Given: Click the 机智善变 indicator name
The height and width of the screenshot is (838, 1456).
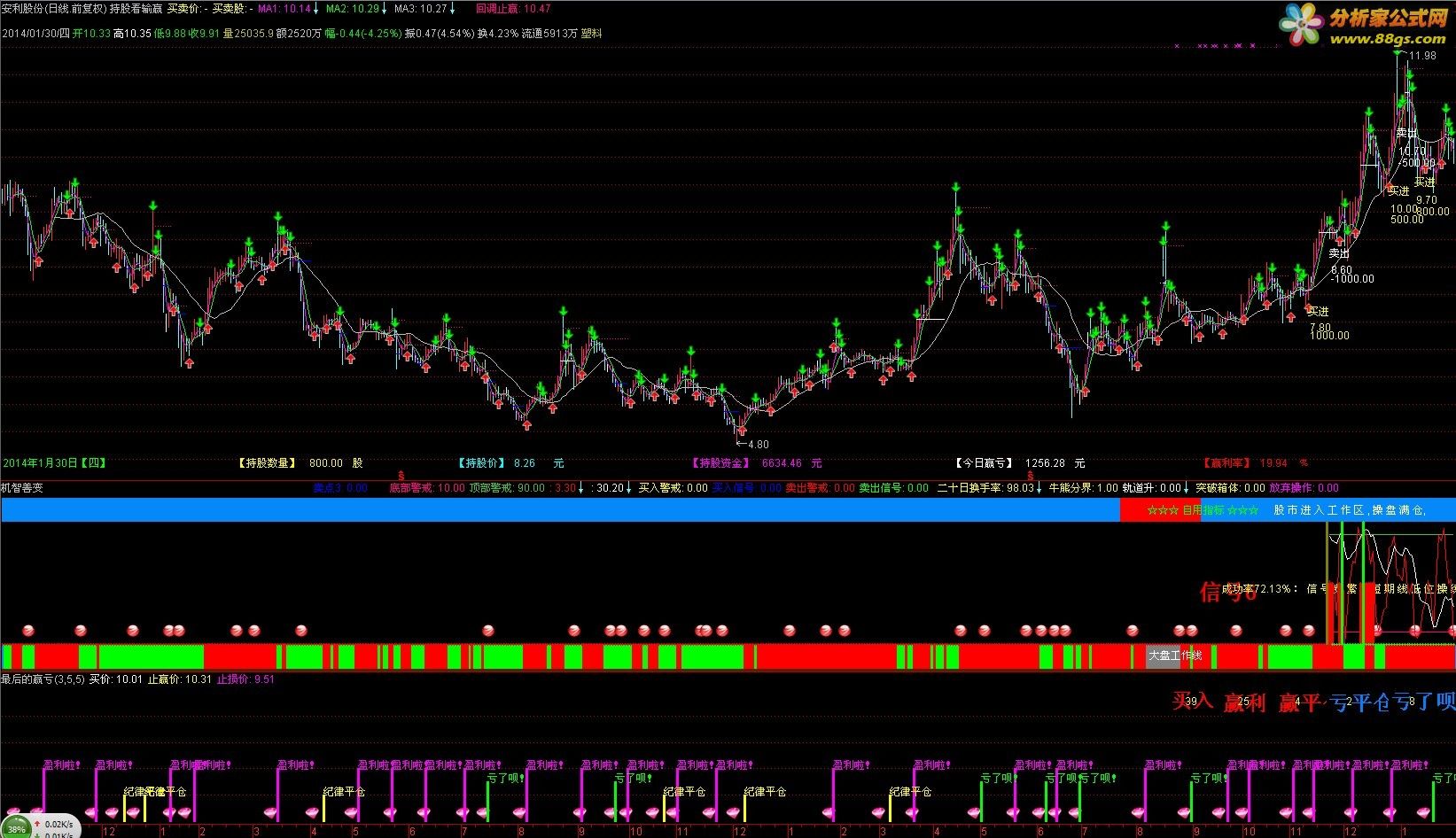Looking at the screenshot, I should tap(22, 488).
